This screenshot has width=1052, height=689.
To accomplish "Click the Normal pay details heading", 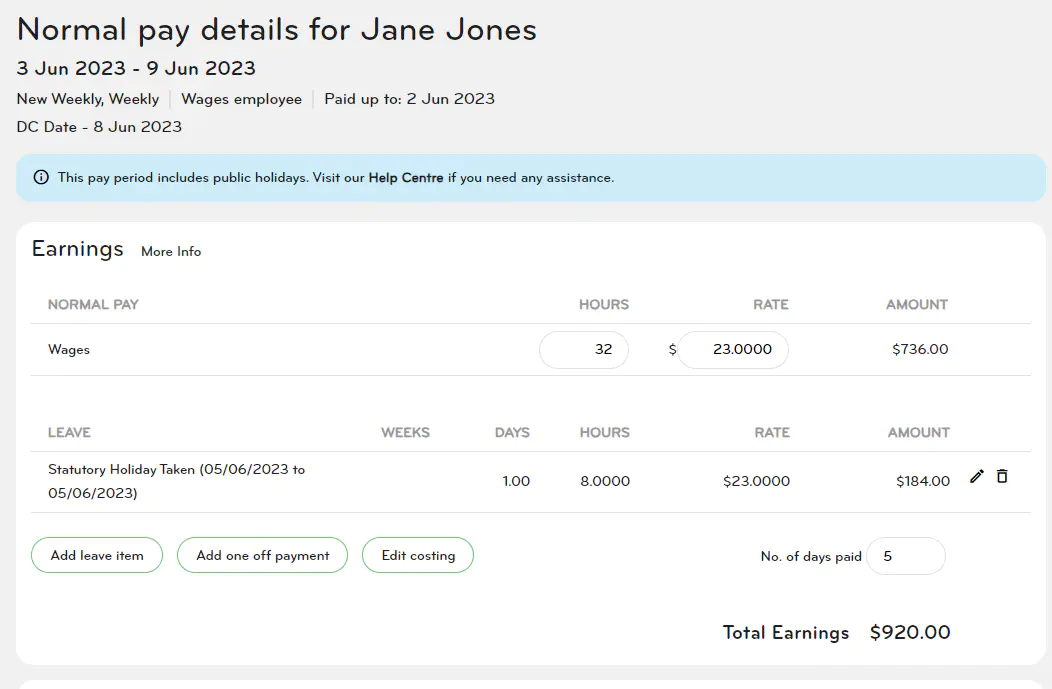I will (x=275, y=29).
